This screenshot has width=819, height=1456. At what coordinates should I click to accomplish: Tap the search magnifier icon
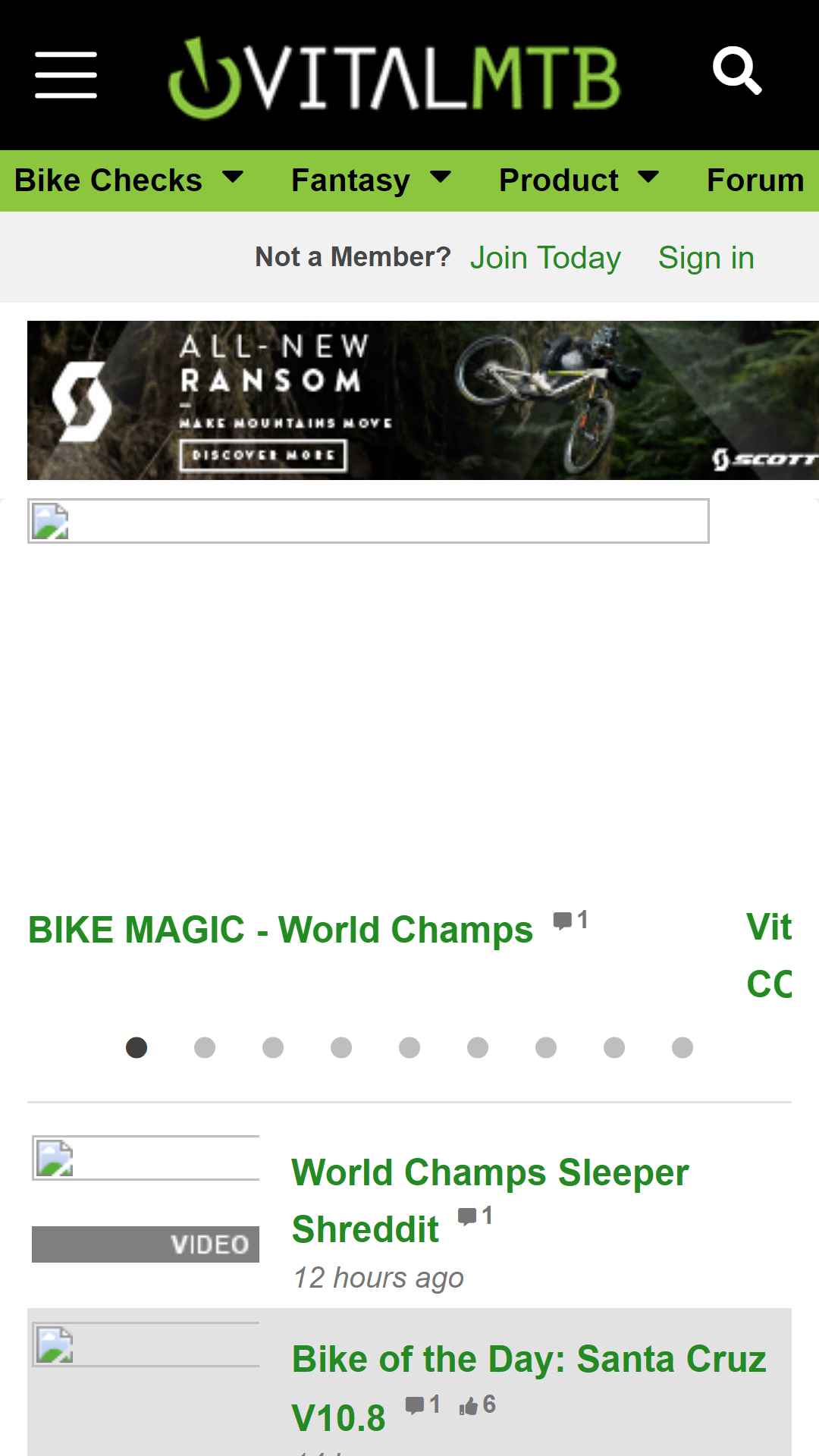click(737, 71)
